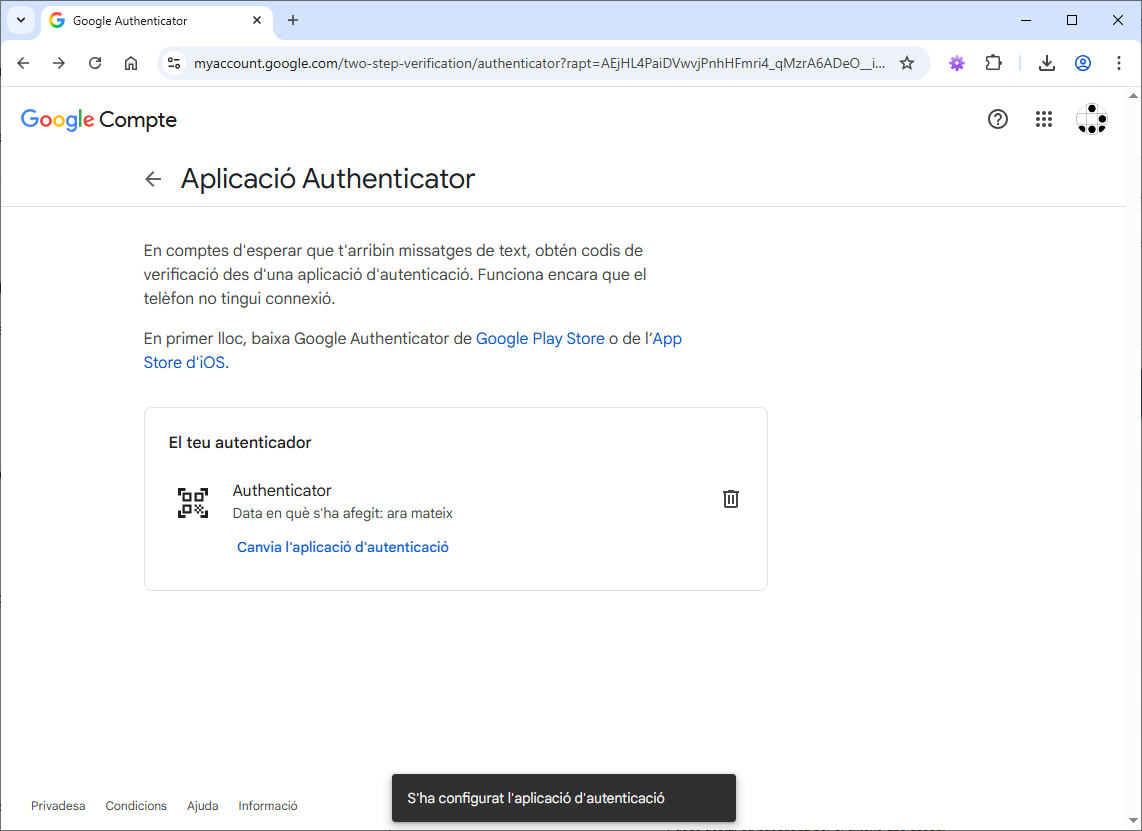The image size is (1142, 831).
Task: Open the Chrome downloads icon
Action: click(x=1046, y=62)
